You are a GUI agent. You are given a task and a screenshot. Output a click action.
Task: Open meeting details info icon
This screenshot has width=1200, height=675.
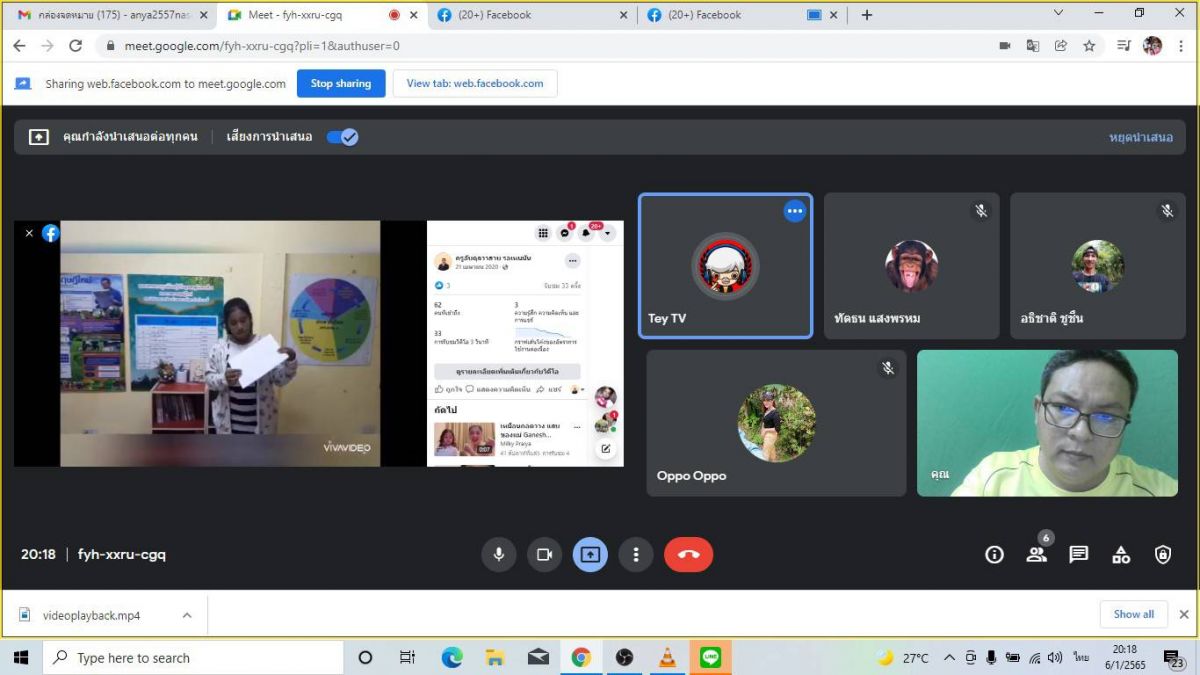click(x=994, y=555)
